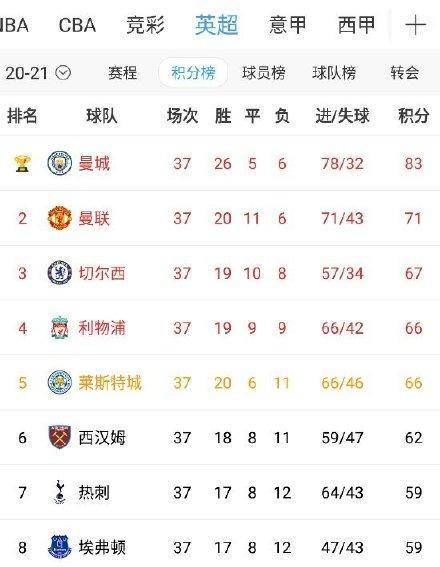Switch to the 意甲 league tab
Screen dimensions: 440x567
(x=287, y=25)
